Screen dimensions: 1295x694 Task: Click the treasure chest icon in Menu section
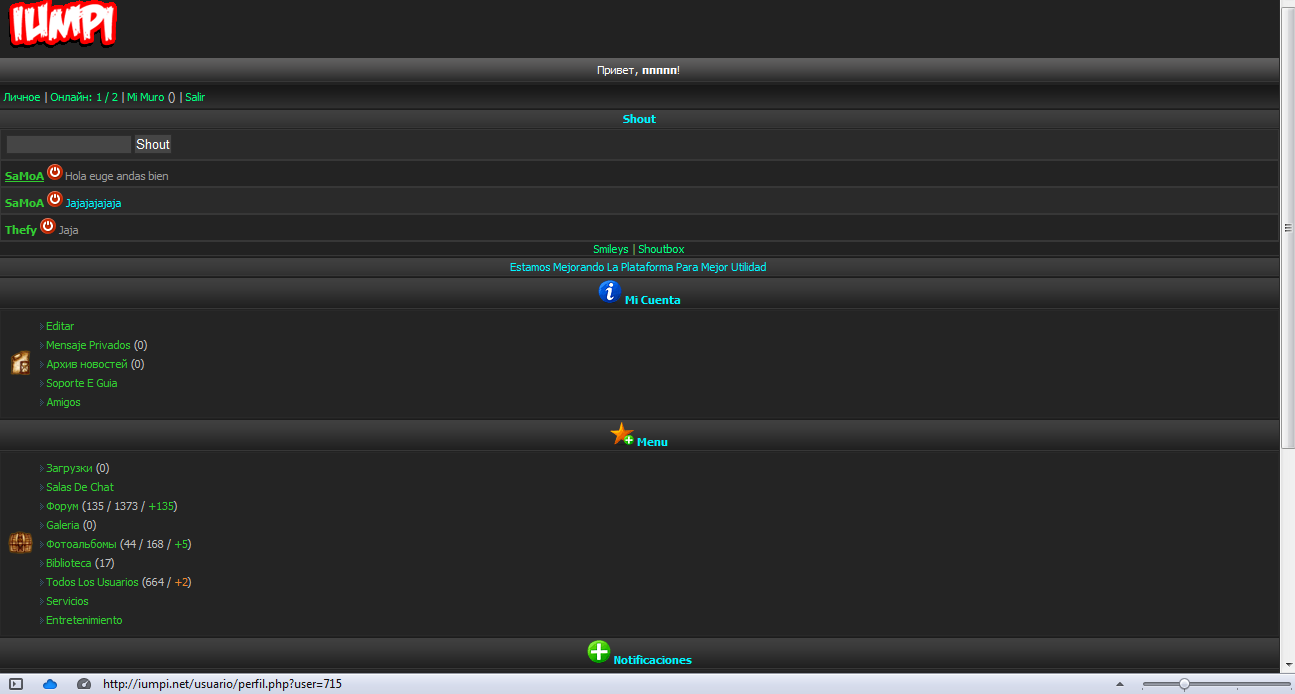pyautogui.click(x=20, y=543)
